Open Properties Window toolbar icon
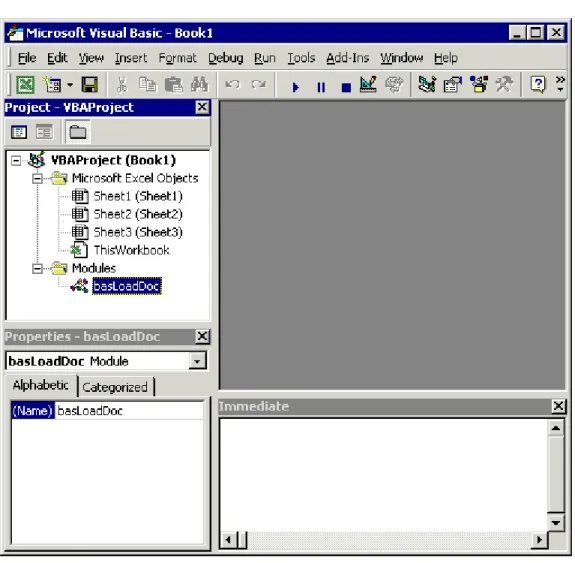Screen dimensions: 575x563 pos(453,85)
